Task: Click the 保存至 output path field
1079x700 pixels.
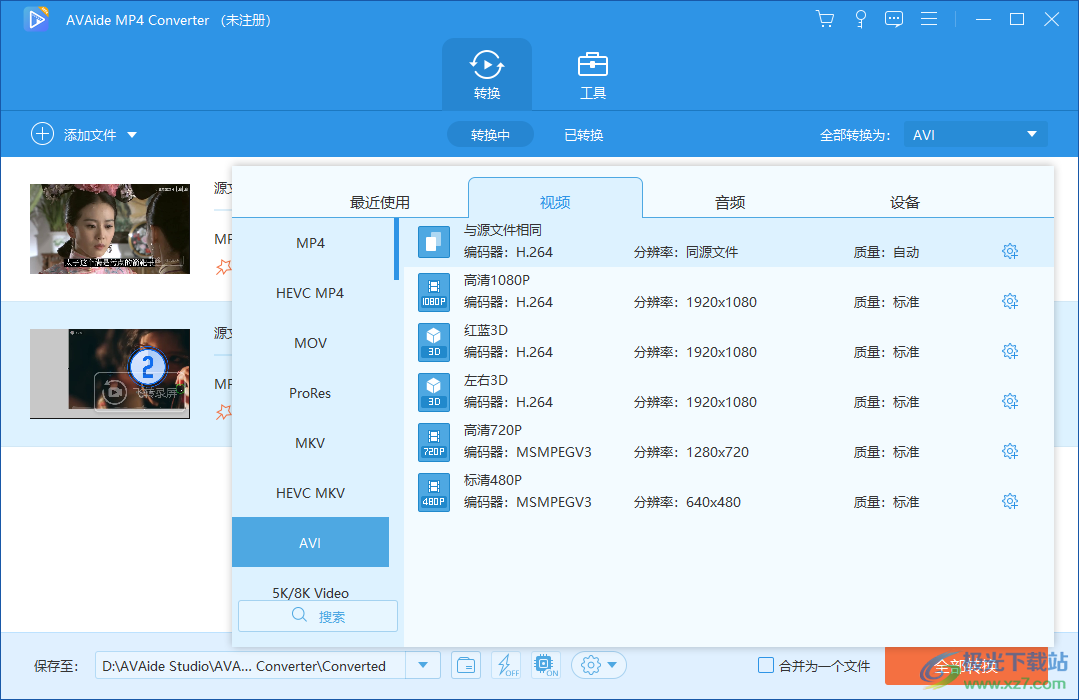Action: 250,666
